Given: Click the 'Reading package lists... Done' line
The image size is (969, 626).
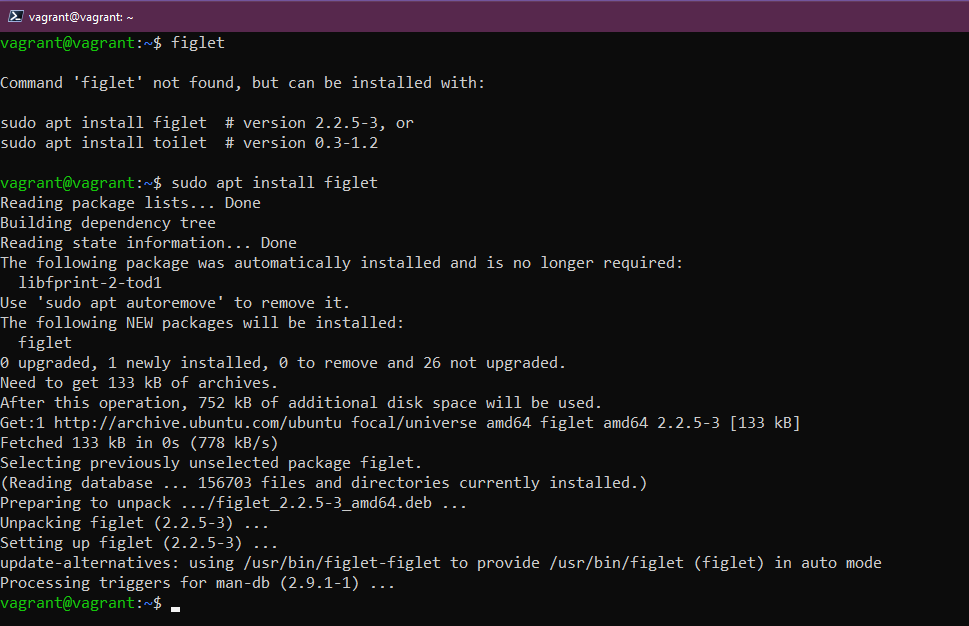Looking at the screenshot, I should (x=130, y=203).
